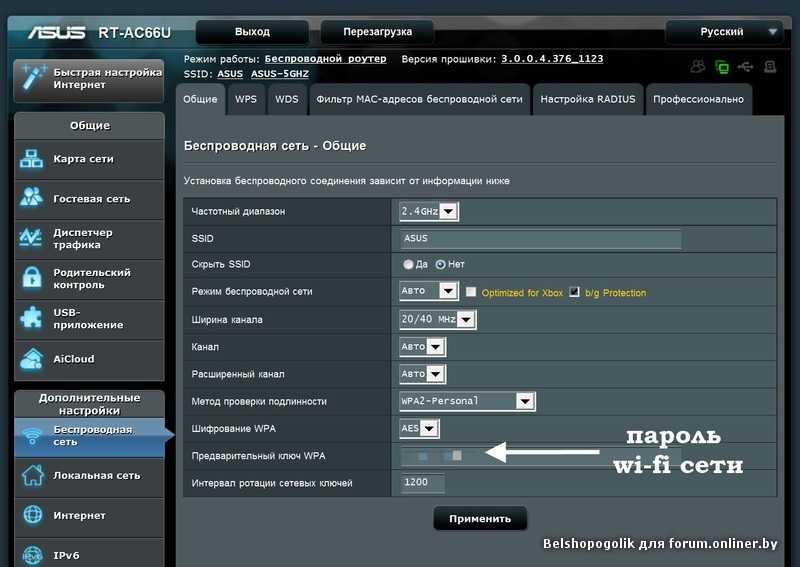The image size is (800, 567).
Task: Open the wireless mode Авто dropdown
Action: tap(429, 291)
